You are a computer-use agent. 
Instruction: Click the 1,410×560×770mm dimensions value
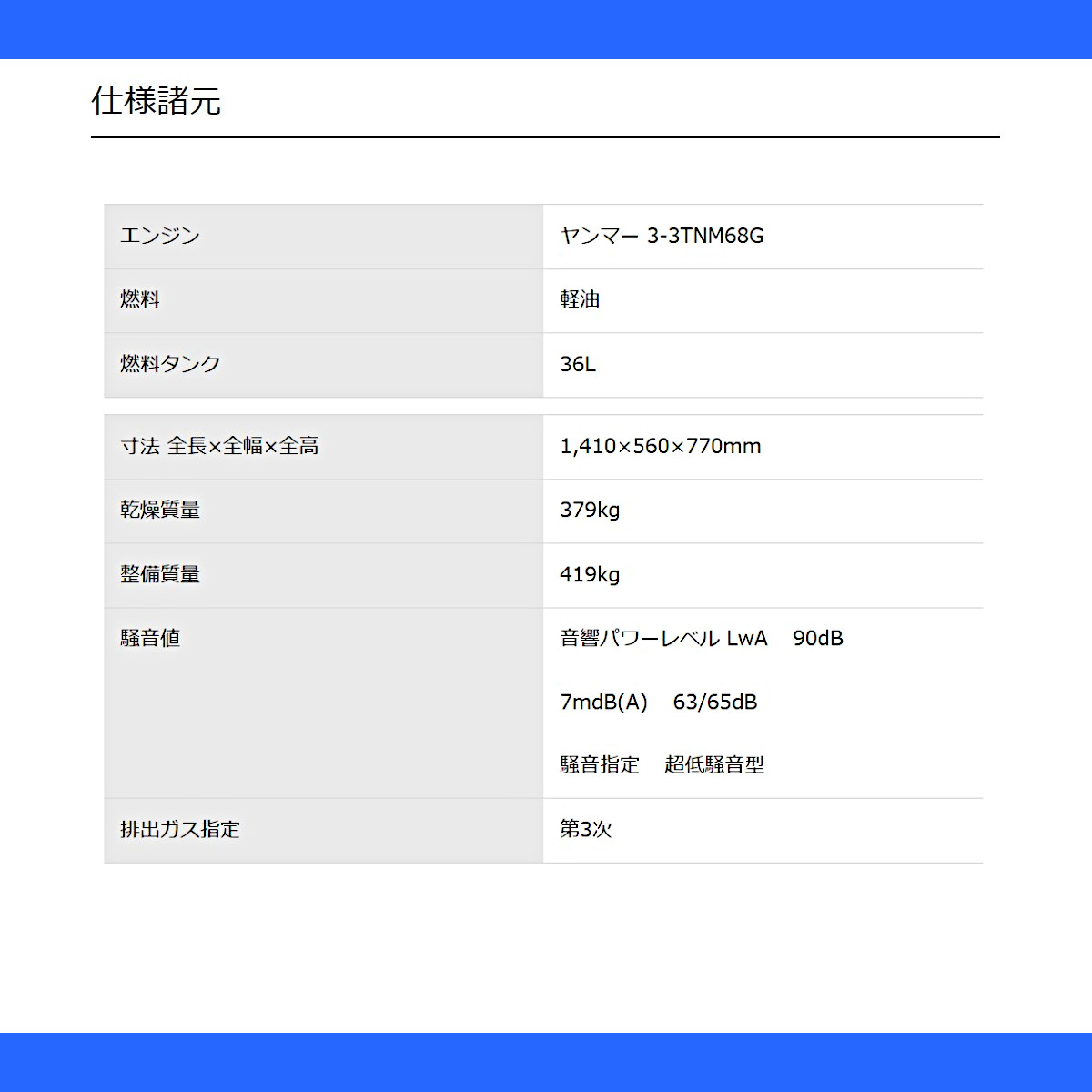(x=661, y=446)
